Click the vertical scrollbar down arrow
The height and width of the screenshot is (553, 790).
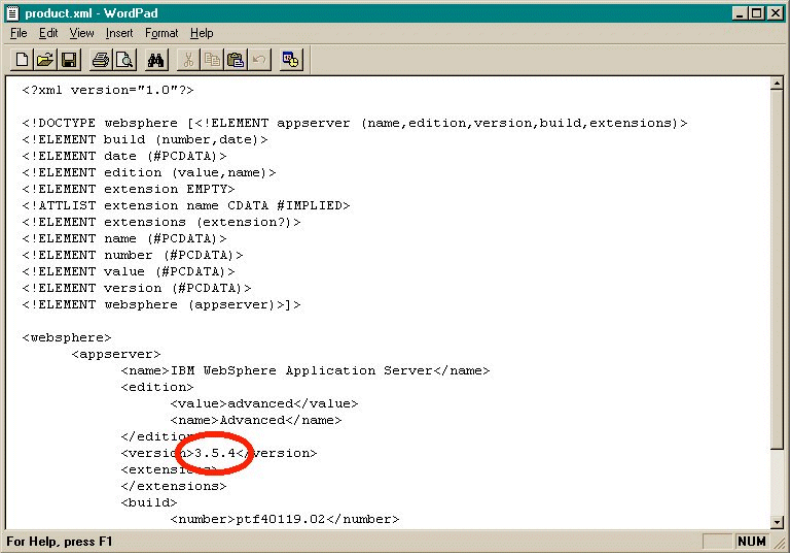[777, 522]
